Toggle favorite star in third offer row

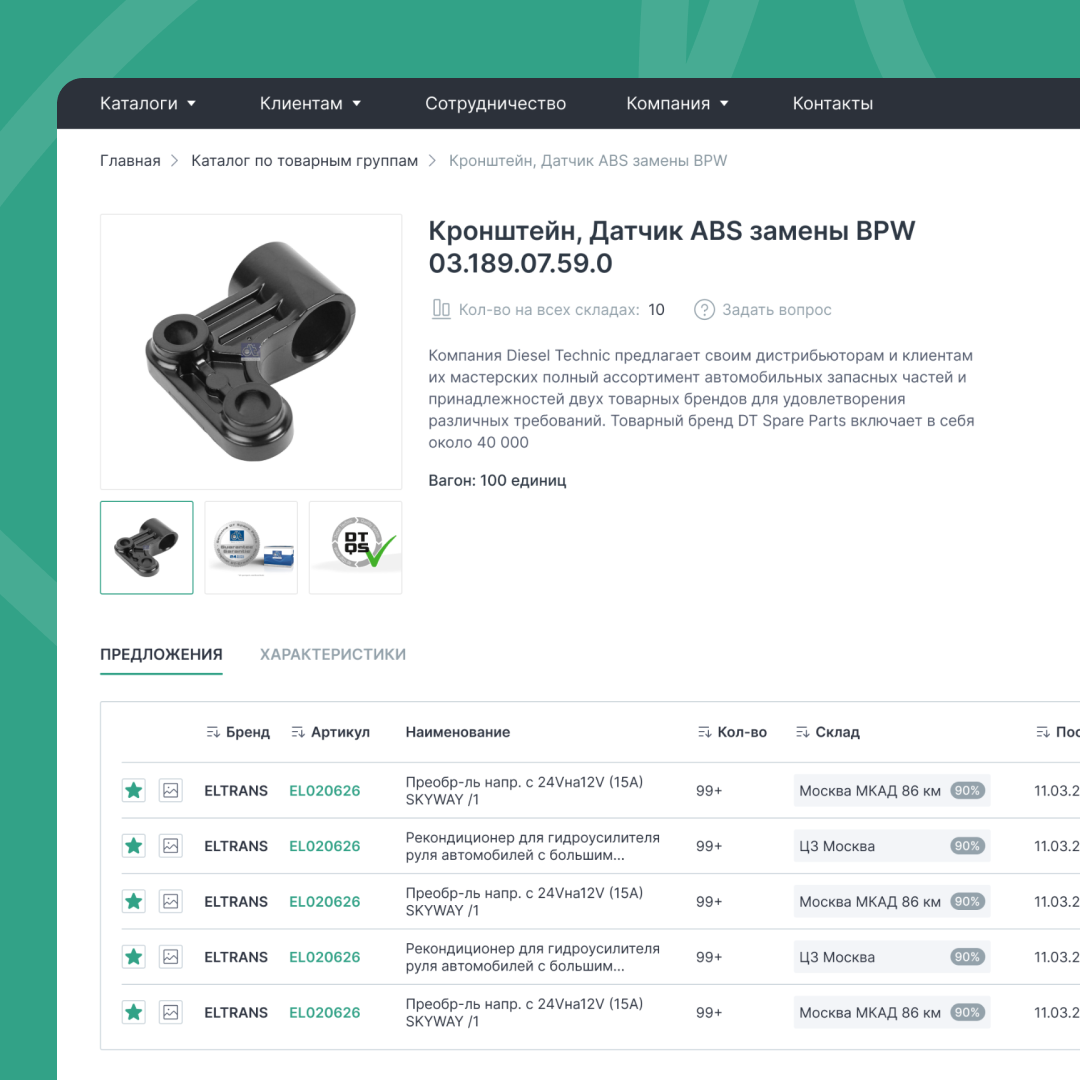tap(134, 902)
